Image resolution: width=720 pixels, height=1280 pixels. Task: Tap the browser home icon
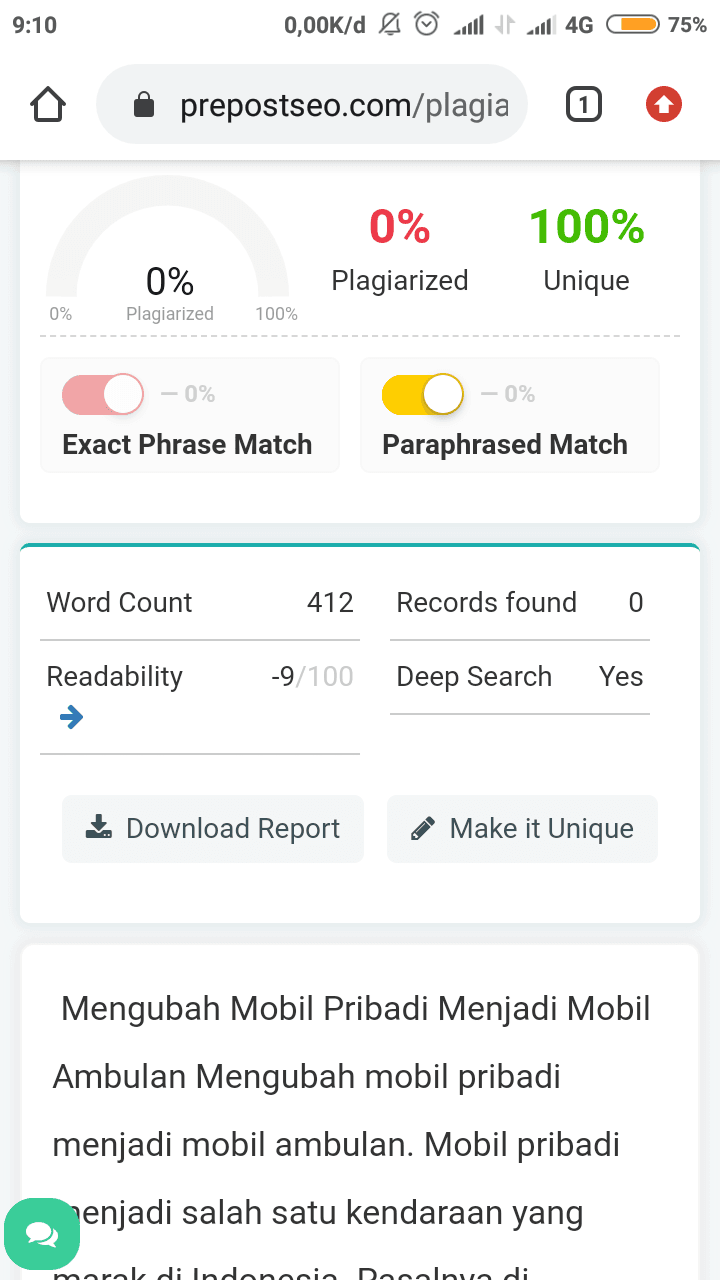click(x=48, y=105)
